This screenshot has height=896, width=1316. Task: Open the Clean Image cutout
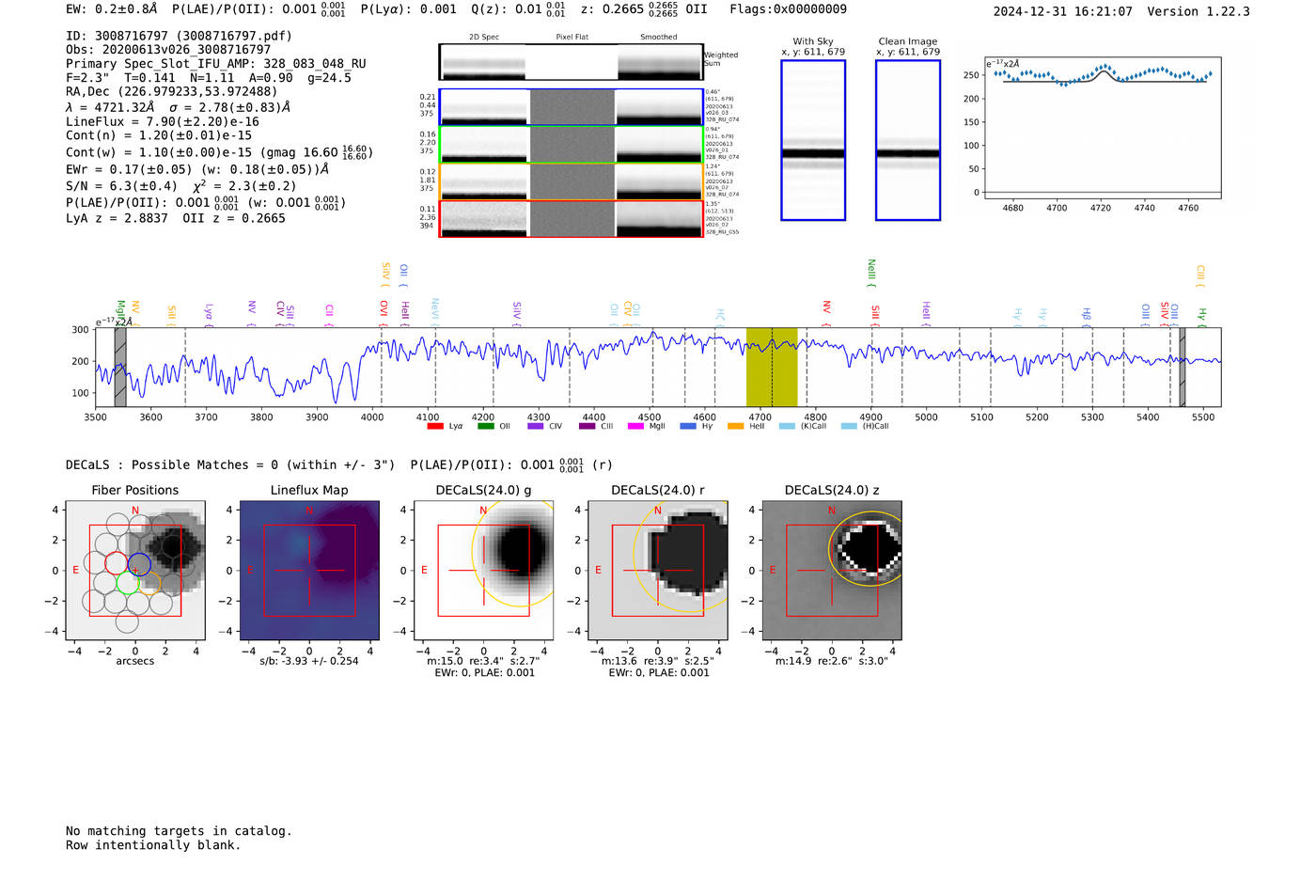tap(908, 140)
